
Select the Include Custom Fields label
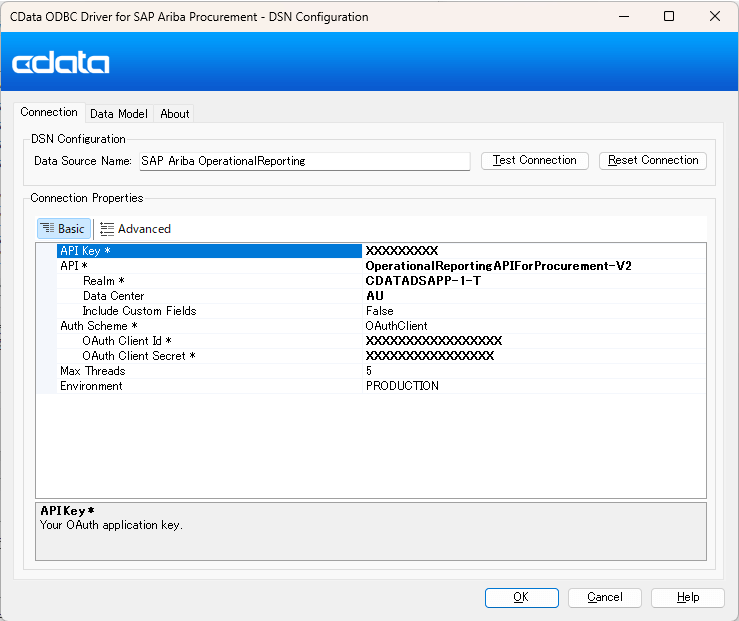(x=139, y=311)
